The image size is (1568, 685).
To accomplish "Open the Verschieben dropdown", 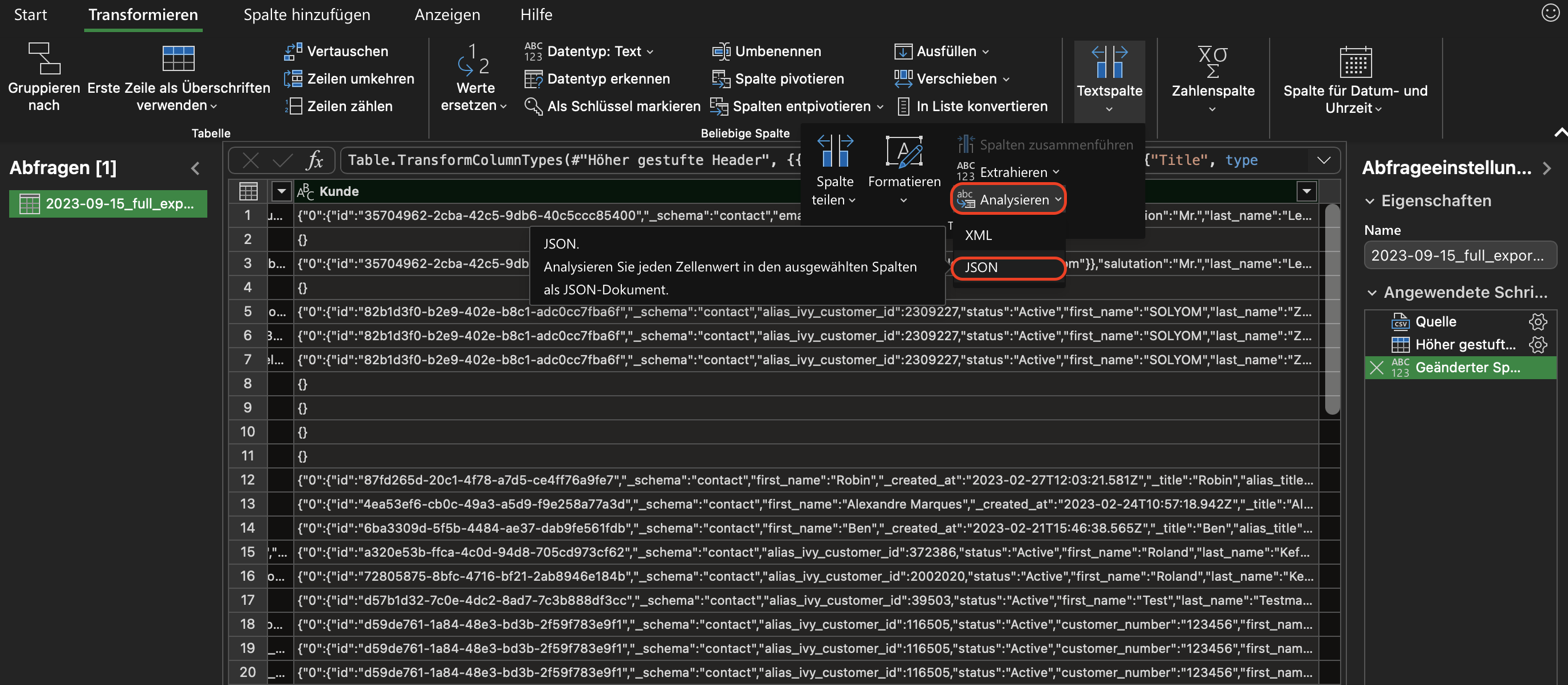I will (951, 78).
